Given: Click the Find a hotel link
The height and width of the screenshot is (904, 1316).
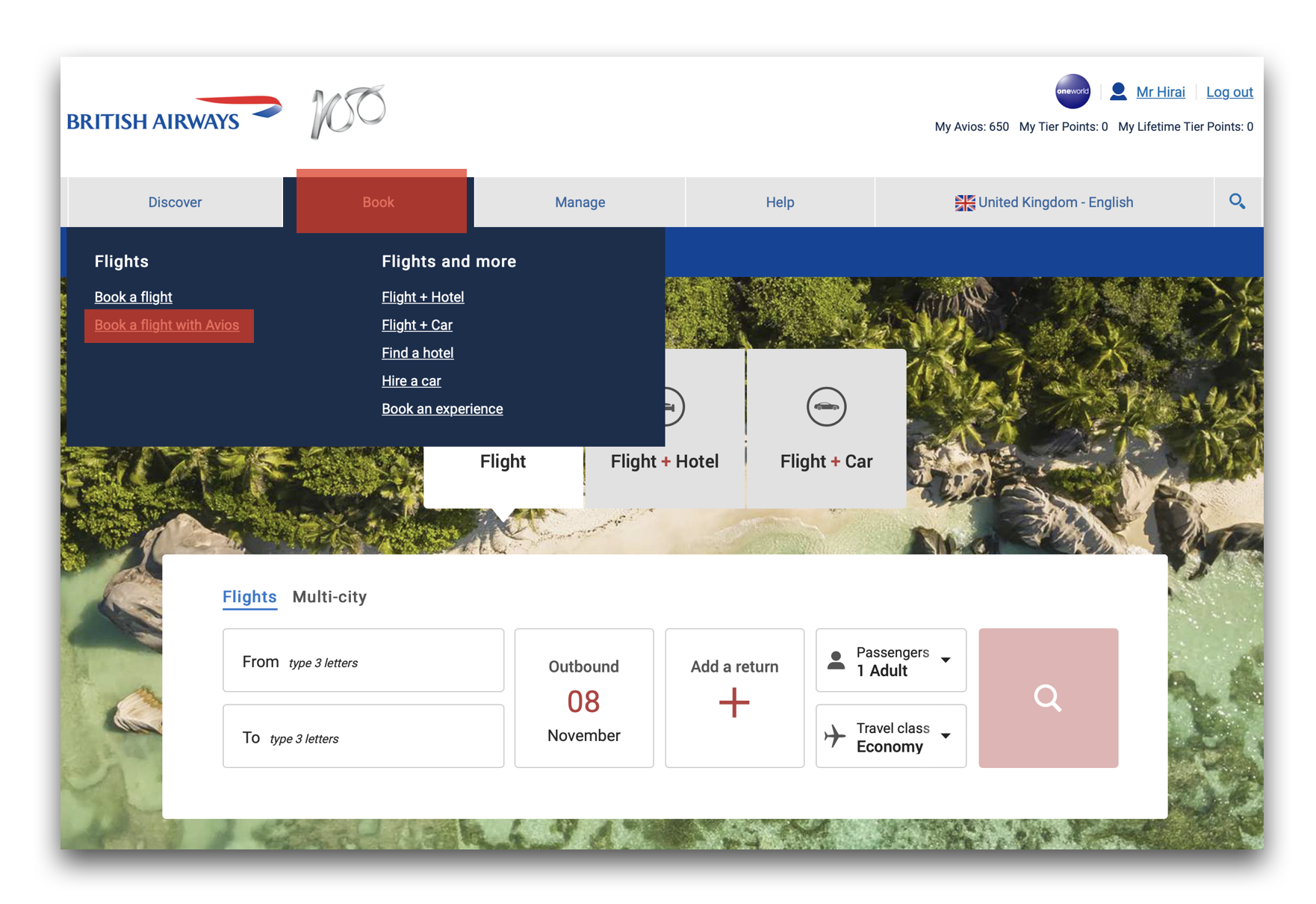Looking at the screenshot, I should 418,353.
